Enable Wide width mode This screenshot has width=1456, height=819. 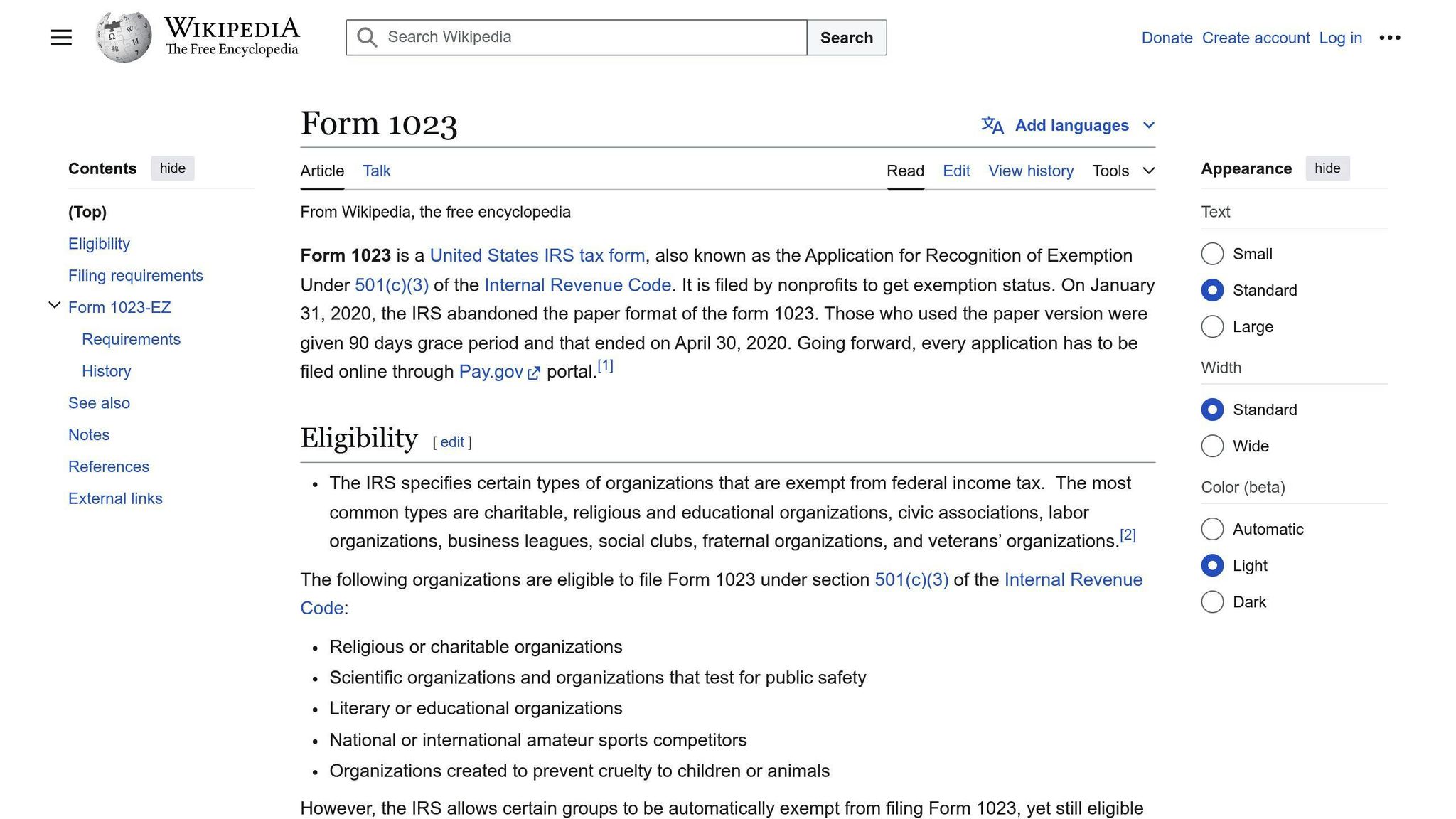(1212, 446)
